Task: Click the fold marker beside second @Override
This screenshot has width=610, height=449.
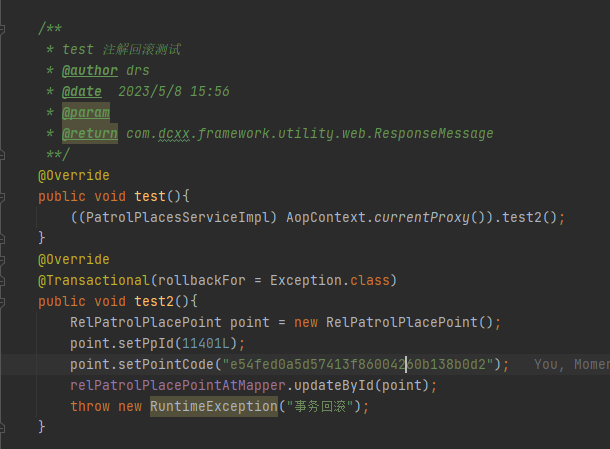Action: click(x=2, y=260)
